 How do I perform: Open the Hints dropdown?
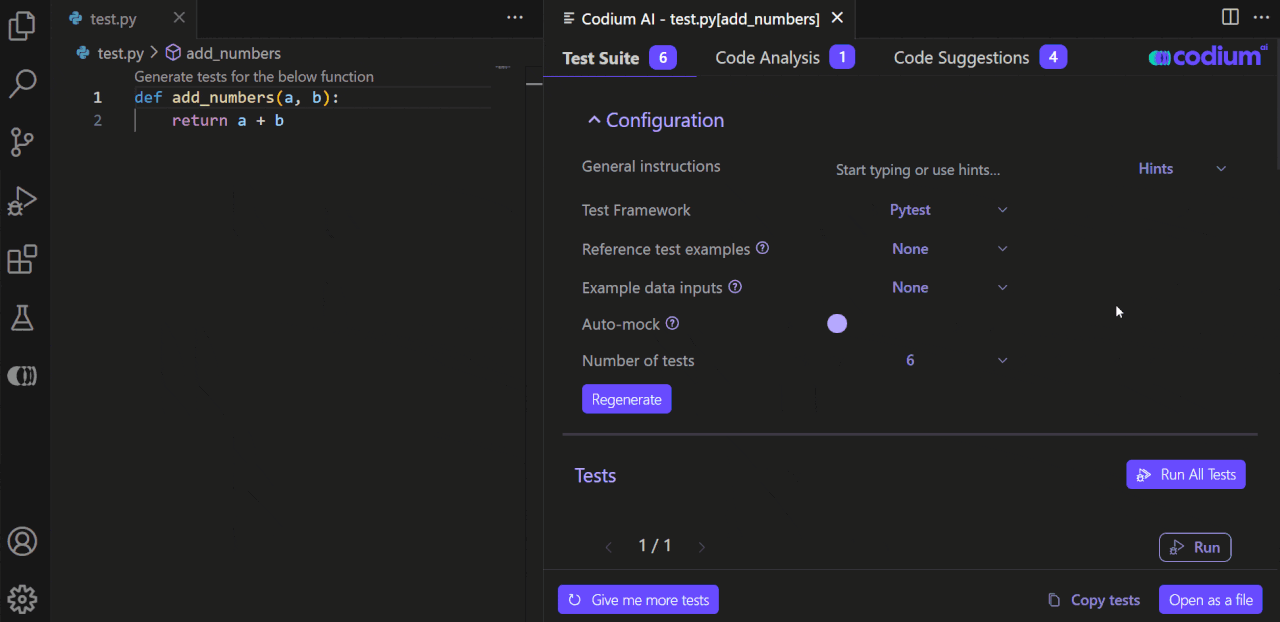coord(1182,169)
